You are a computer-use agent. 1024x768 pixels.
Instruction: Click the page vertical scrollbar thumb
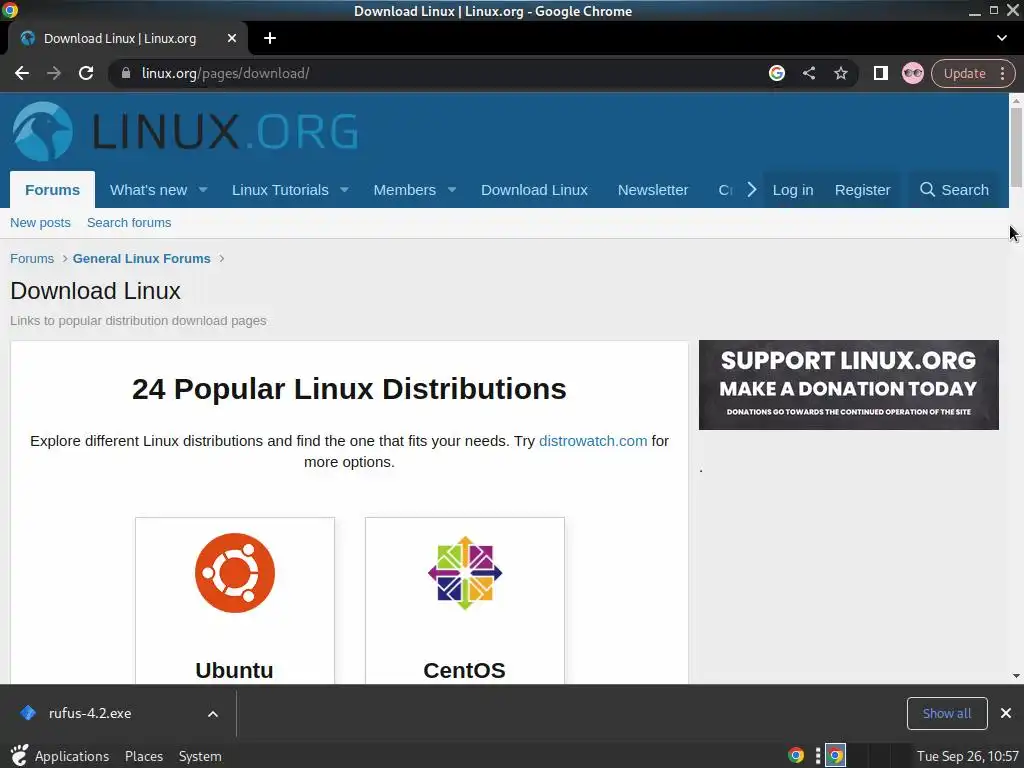click(1016, 147)
